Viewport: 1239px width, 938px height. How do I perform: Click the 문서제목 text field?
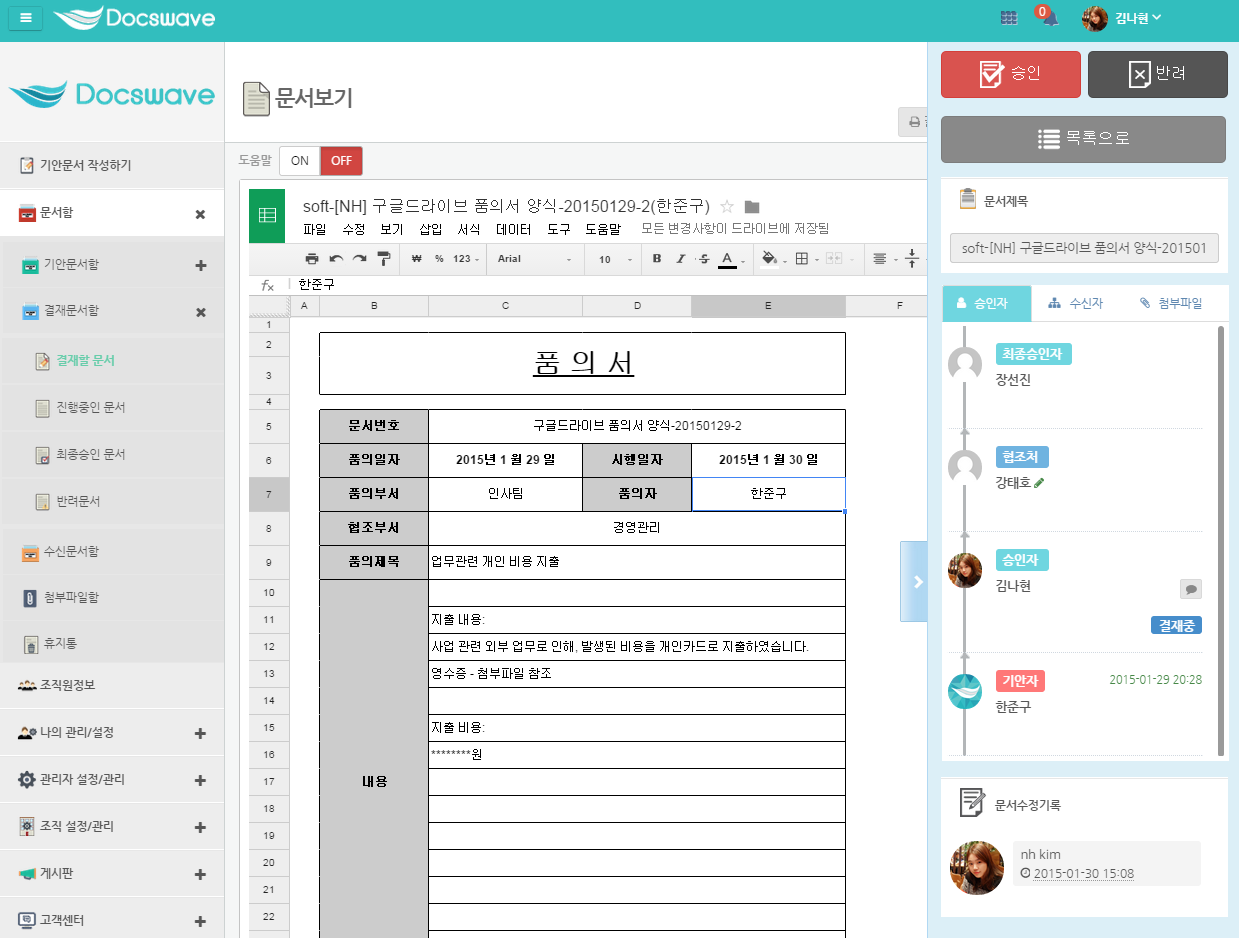click(1084, 248)
